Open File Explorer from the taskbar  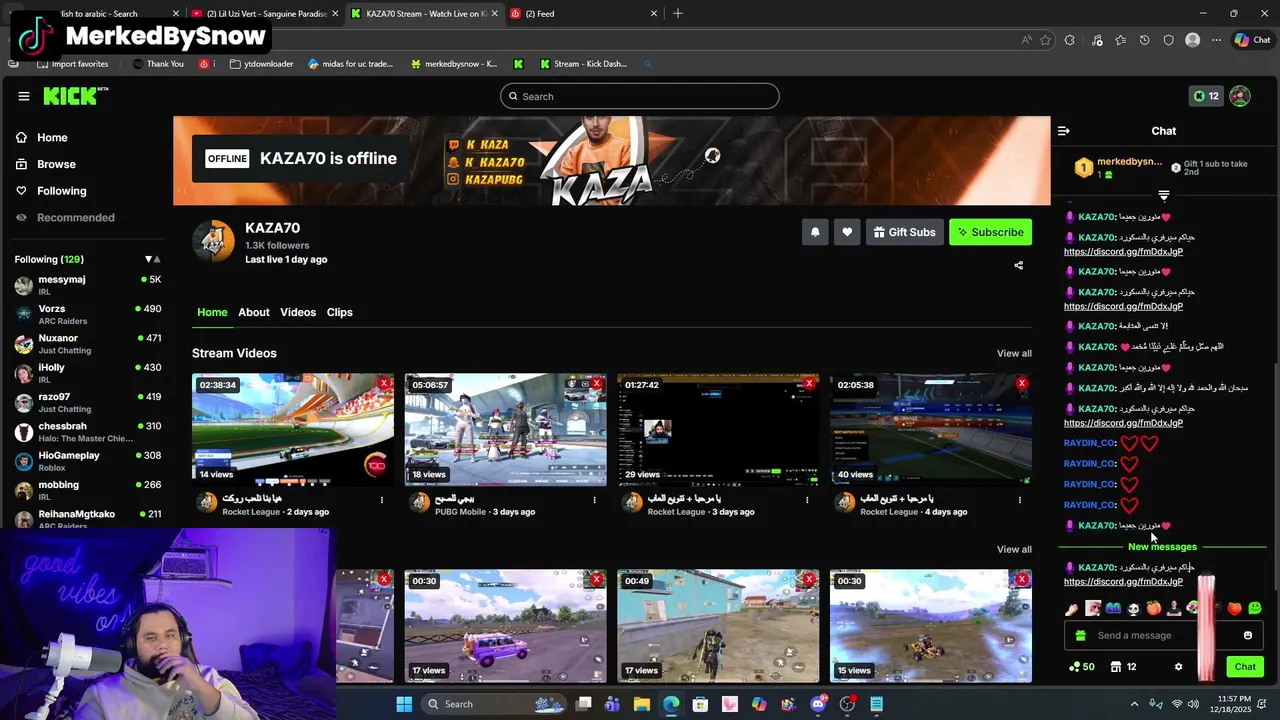(x=642, y=704)
